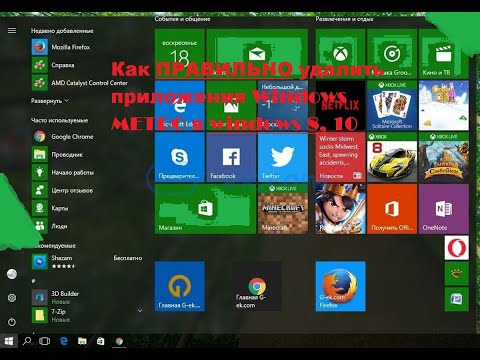Open the user account avatar

click(x=12, y=274)
